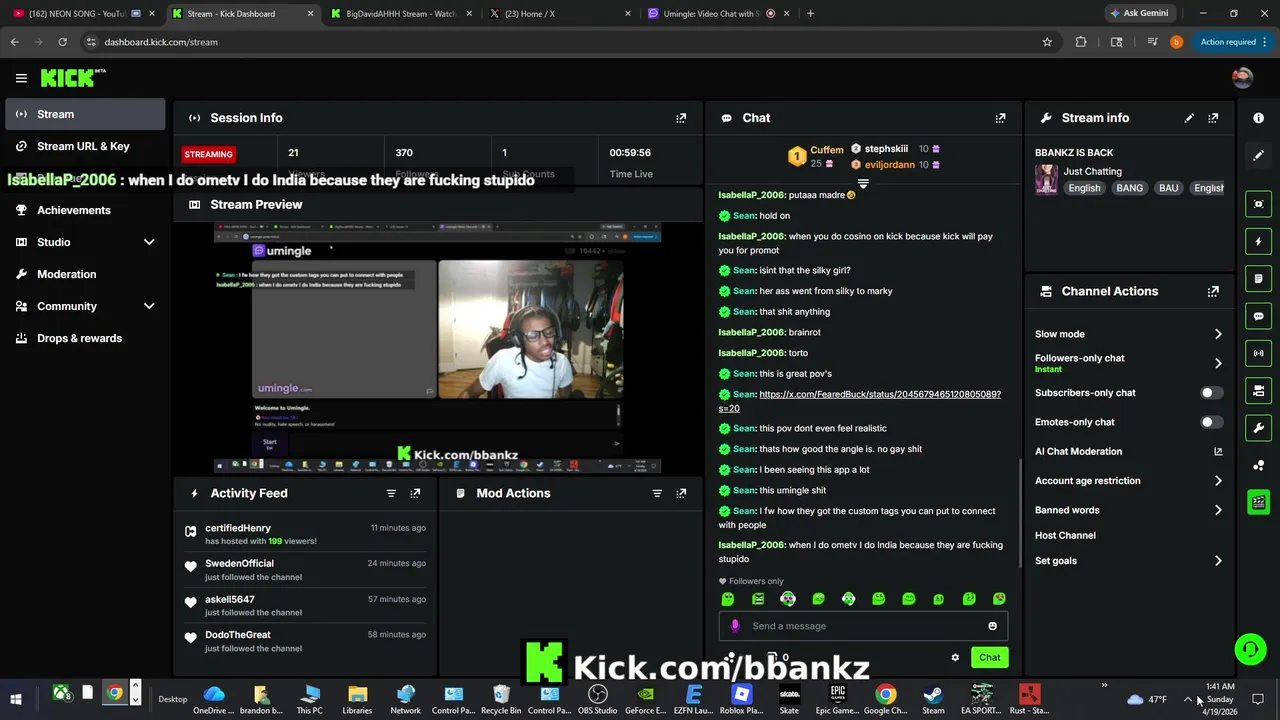Insert the first green blob emote
This screenshot has height=720, width=1280.
728,599
